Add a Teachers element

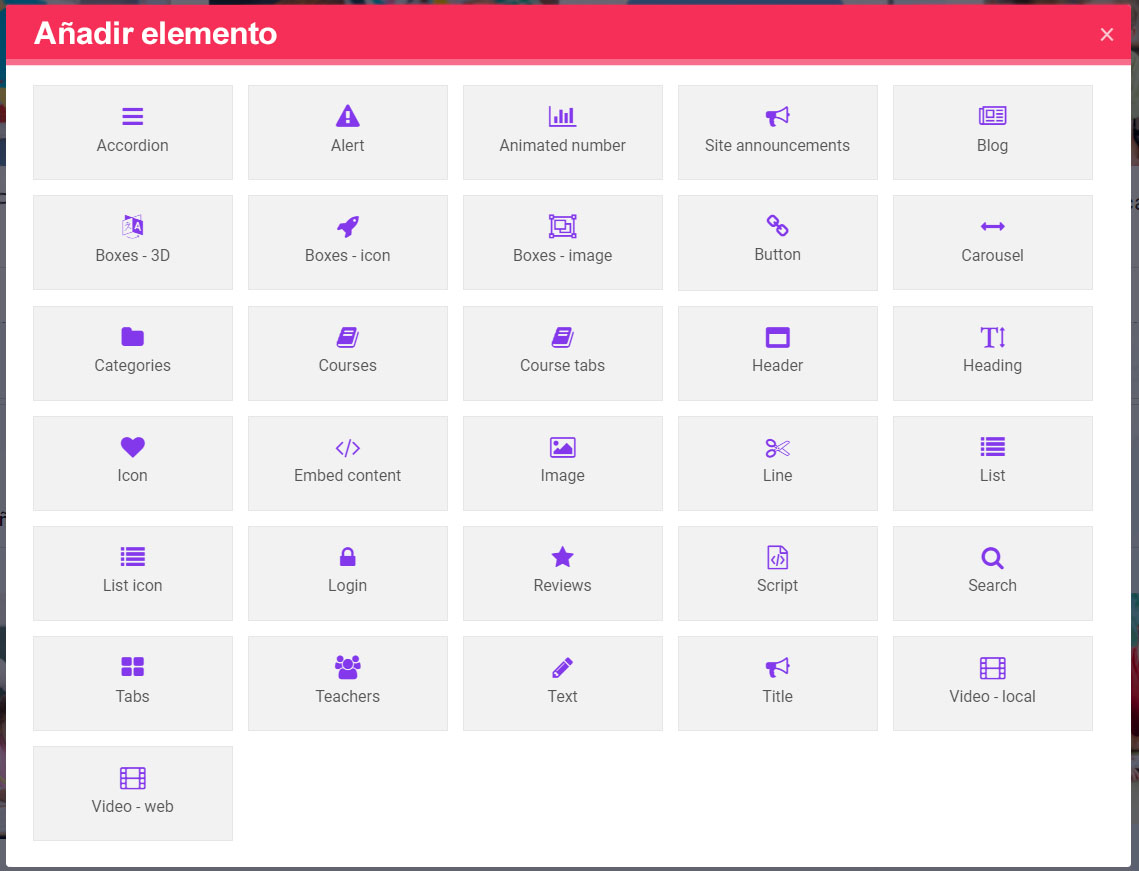347,683
